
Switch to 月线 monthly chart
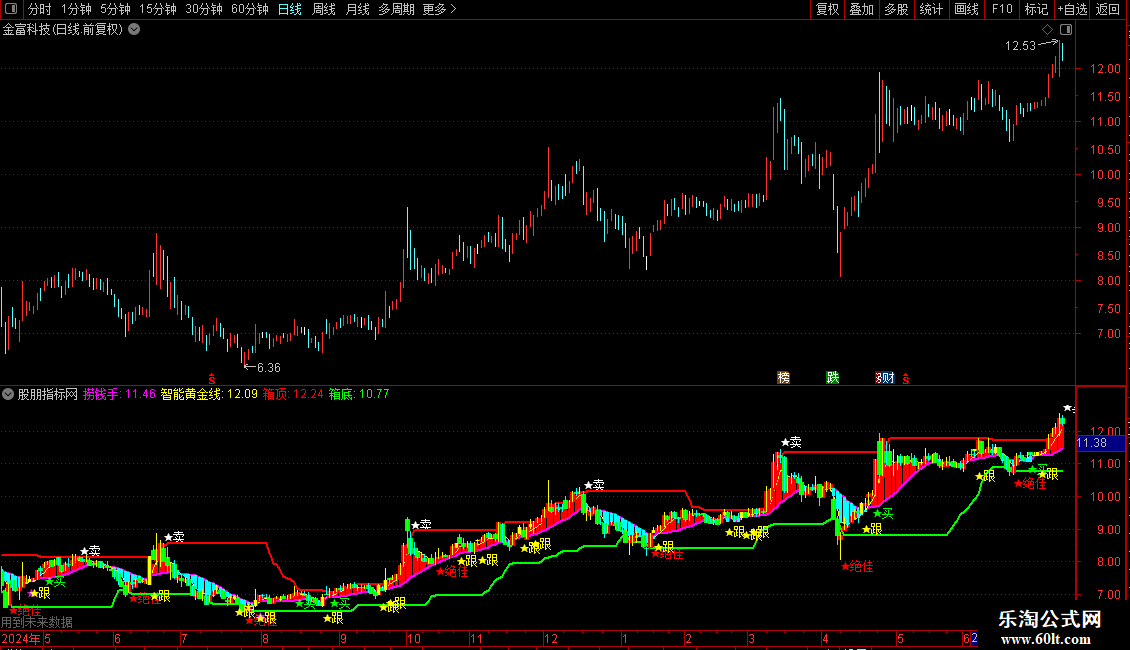[357, 9]
